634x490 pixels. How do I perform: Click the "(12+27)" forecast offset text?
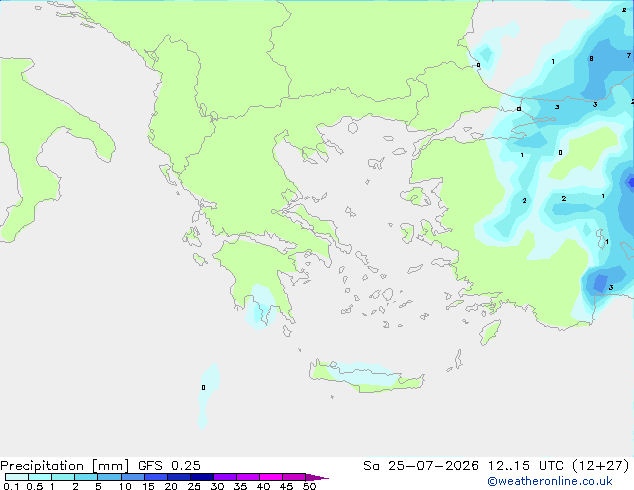pyautogui.click(x=601, y=466)
